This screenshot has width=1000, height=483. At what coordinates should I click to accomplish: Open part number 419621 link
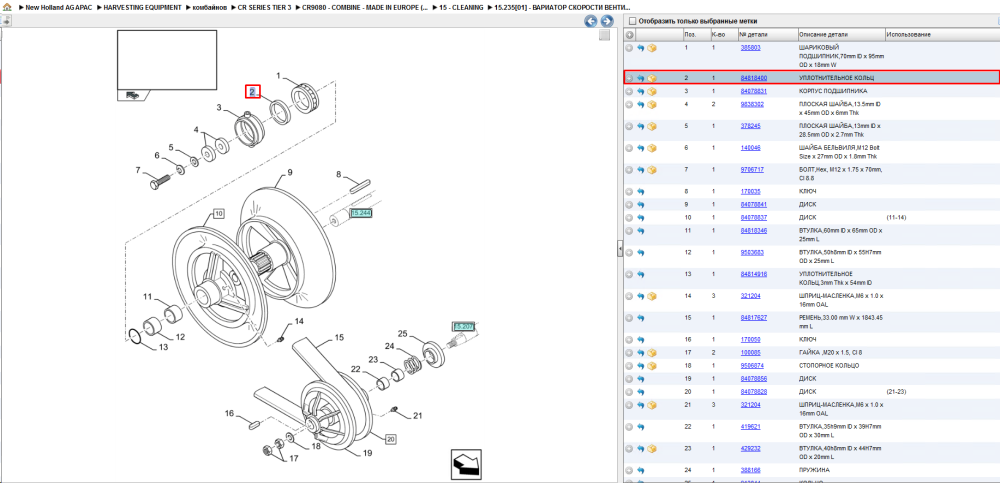751,426
